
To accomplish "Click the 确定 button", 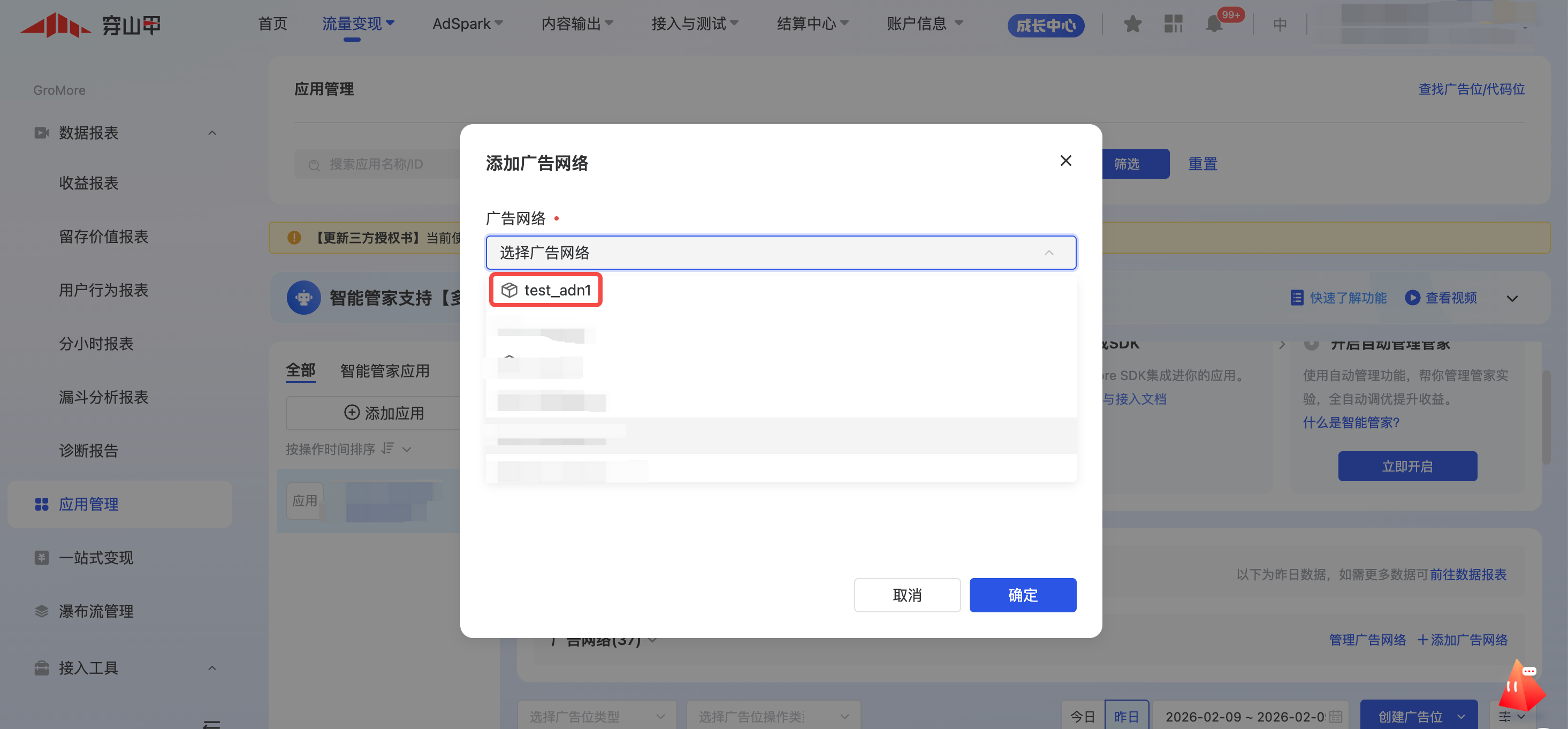I will [1022, 595].
